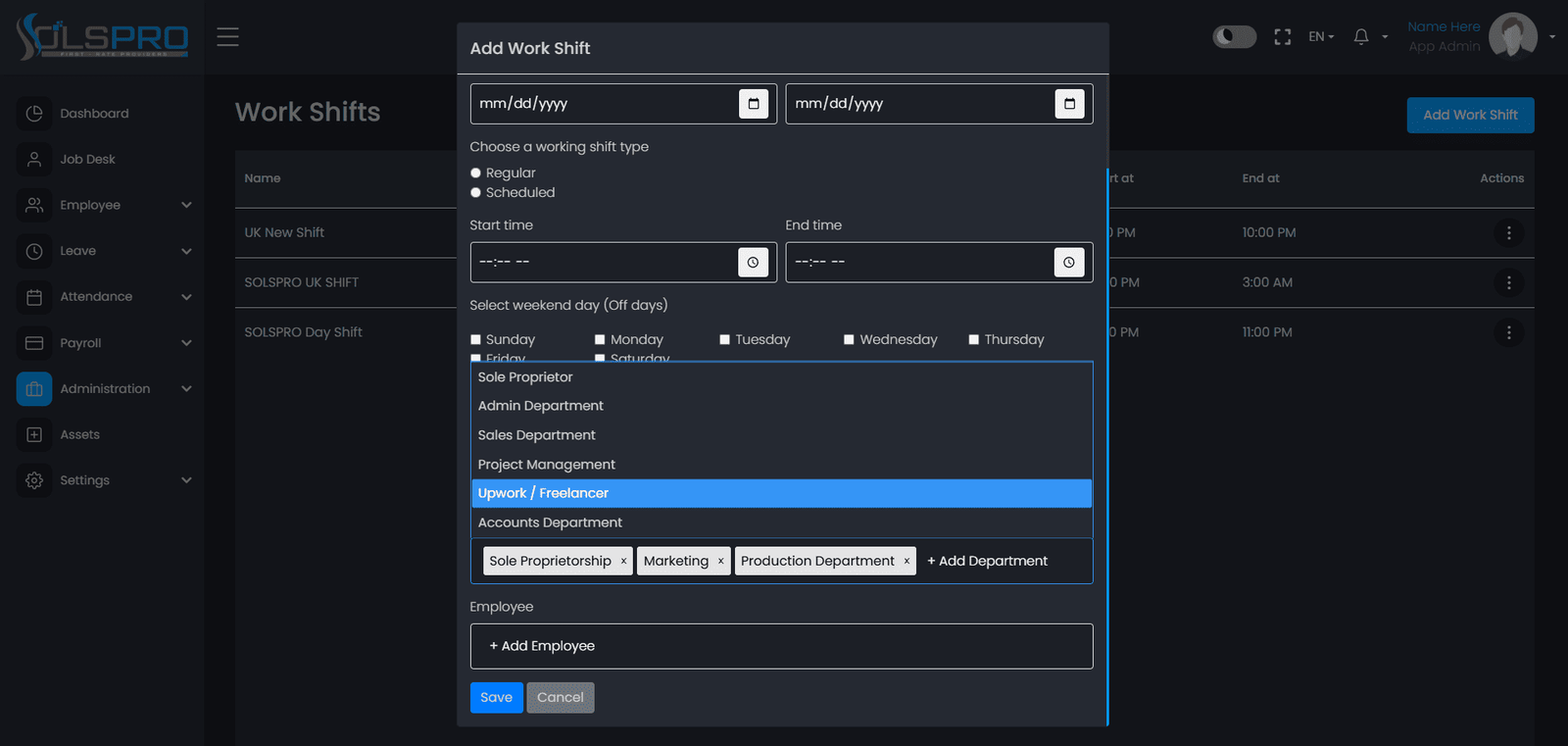This screenshot has width=1568, height=746.
Task: Open the notifications bell
Action: [x=1361, y=37]
